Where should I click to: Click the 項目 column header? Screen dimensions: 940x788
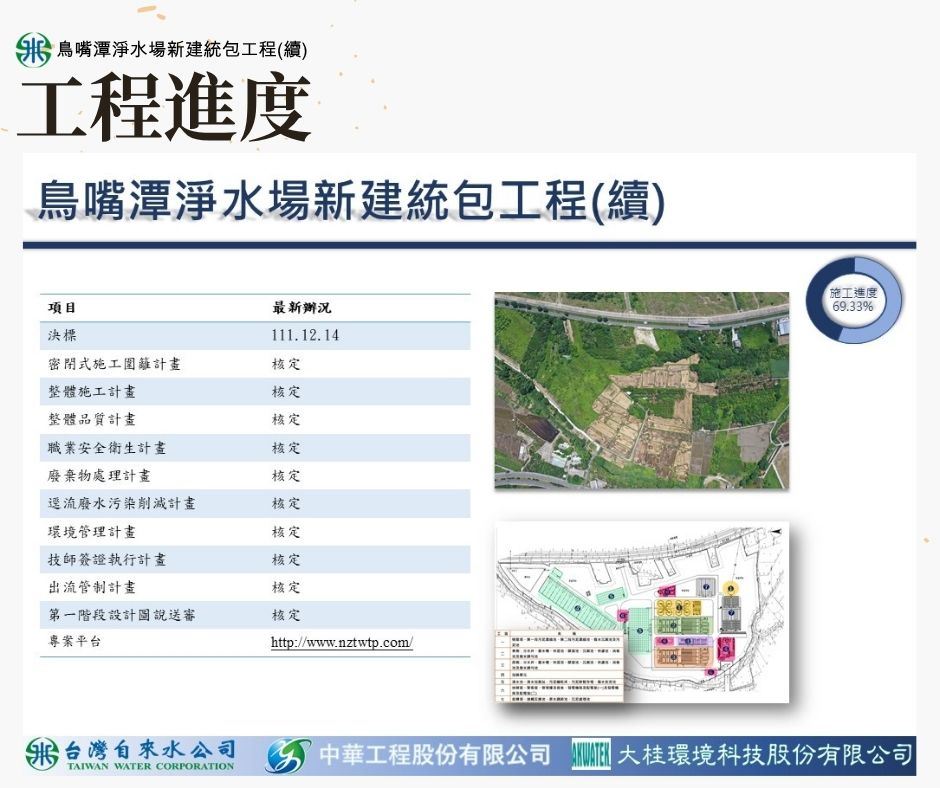coord(62,308)
